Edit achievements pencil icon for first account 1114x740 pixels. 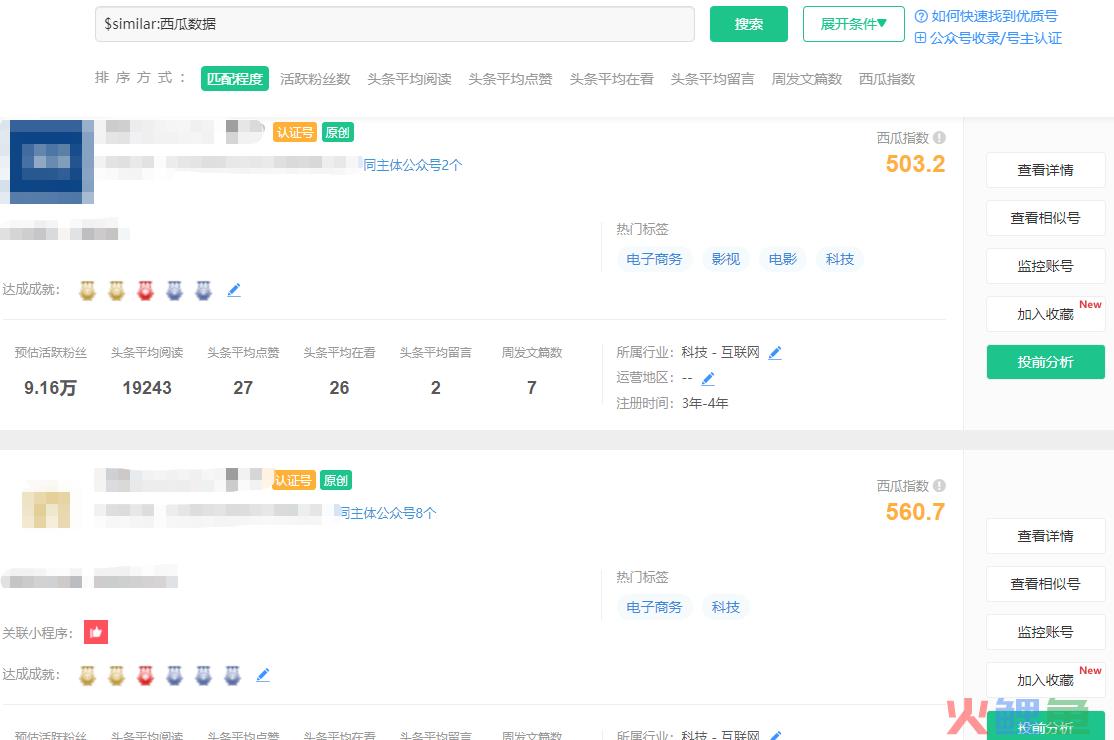pyautogui.click(x=234, y=290)
